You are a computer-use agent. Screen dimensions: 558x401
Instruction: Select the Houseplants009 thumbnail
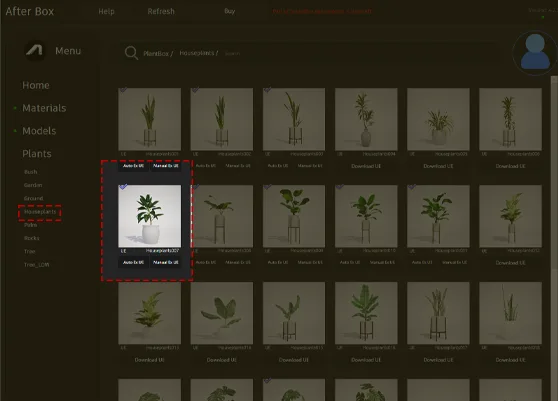(294, 216)
